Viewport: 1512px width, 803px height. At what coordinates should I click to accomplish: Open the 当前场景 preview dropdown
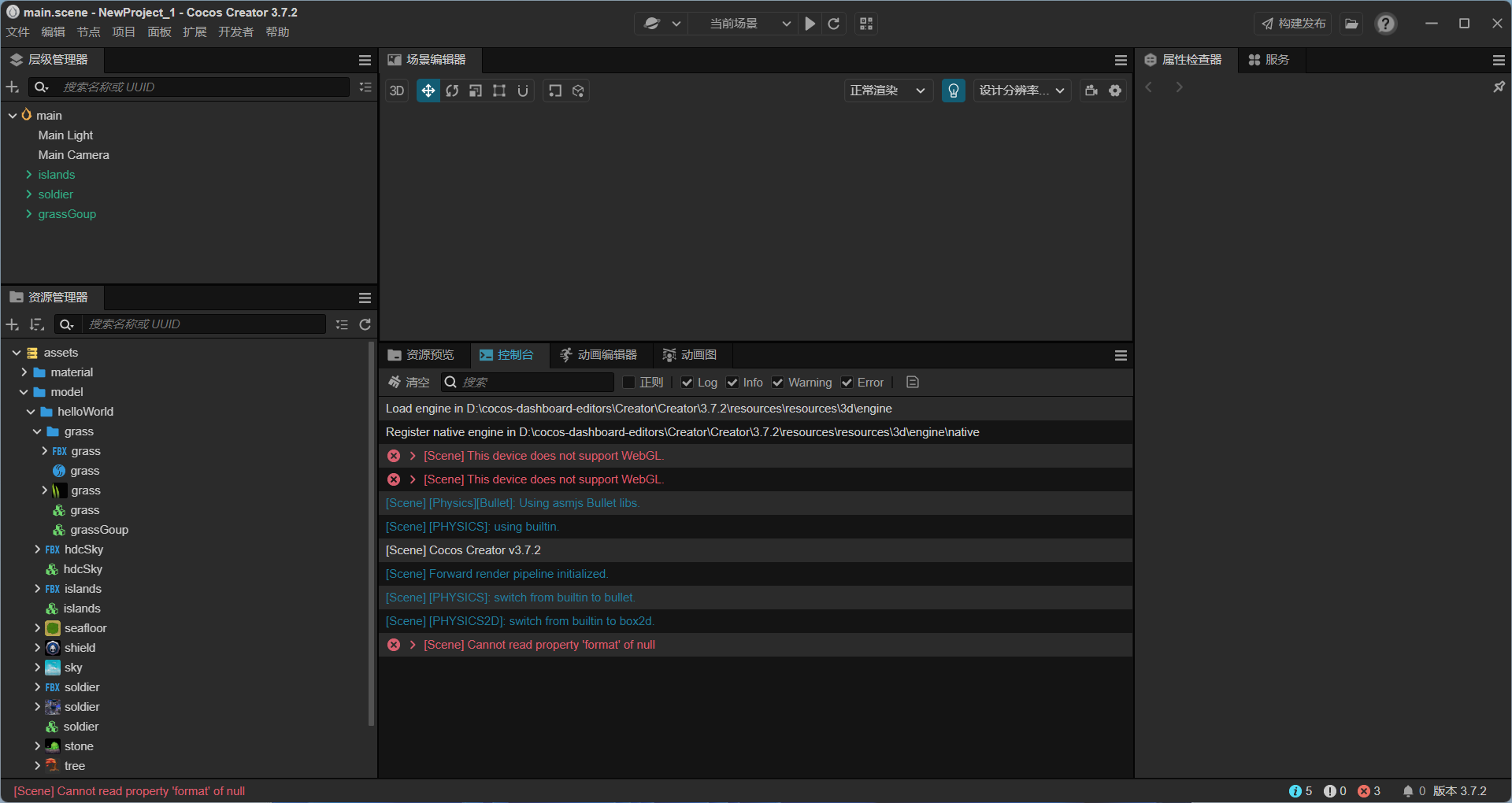tap(743, 24)
